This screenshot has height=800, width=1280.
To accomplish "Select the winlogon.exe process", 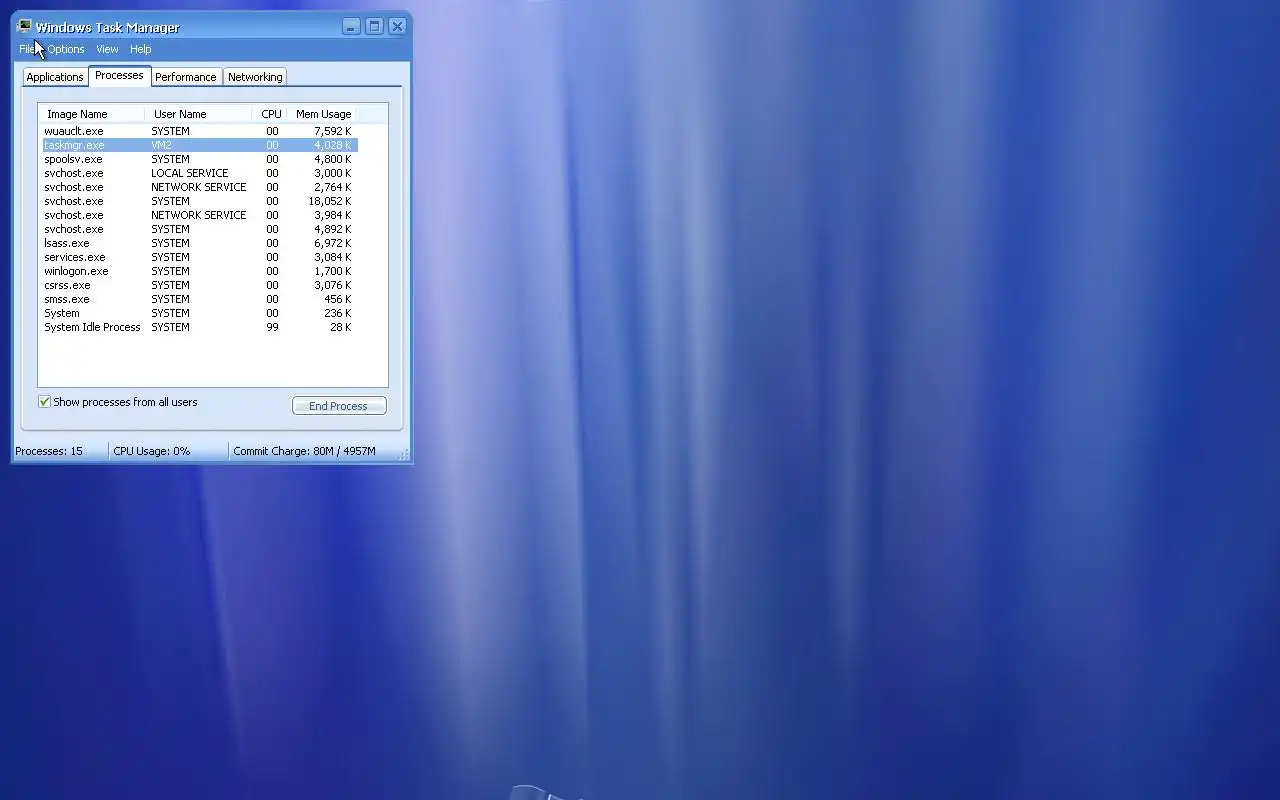I will (198, 271).
